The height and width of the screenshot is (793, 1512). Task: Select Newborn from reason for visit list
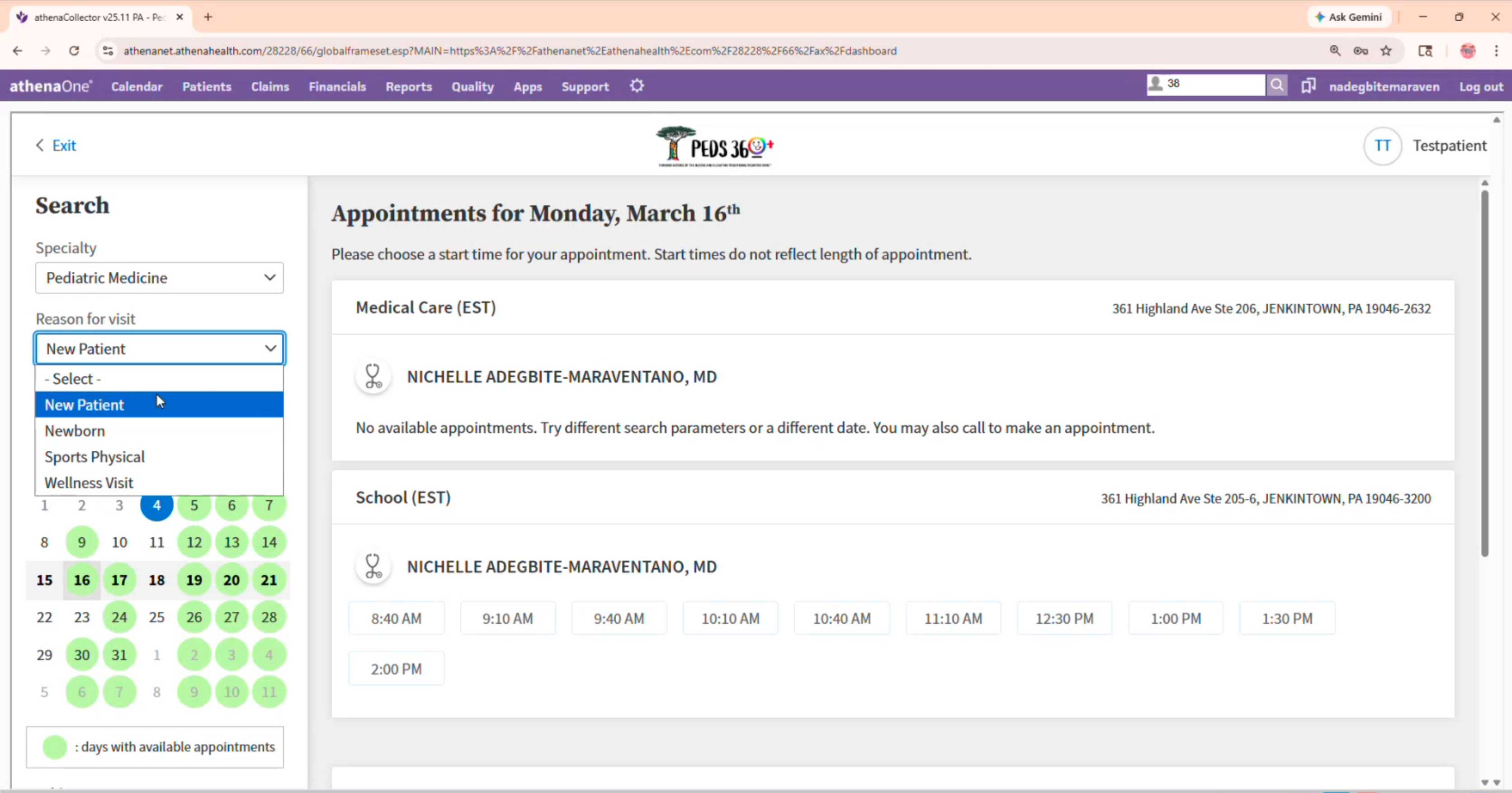point(75,431)
